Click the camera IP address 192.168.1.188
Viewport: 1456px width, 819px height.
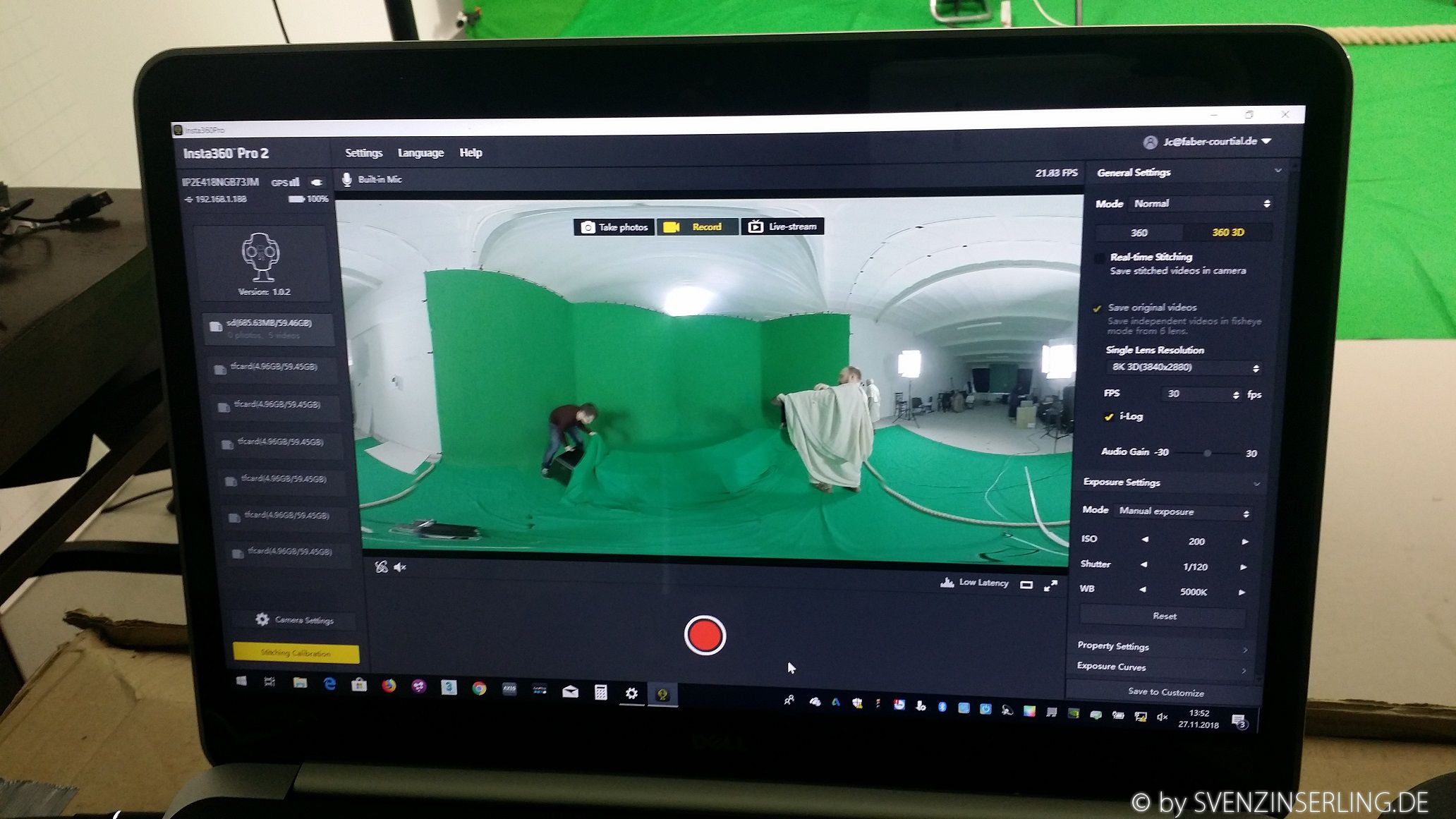[220, 200]
